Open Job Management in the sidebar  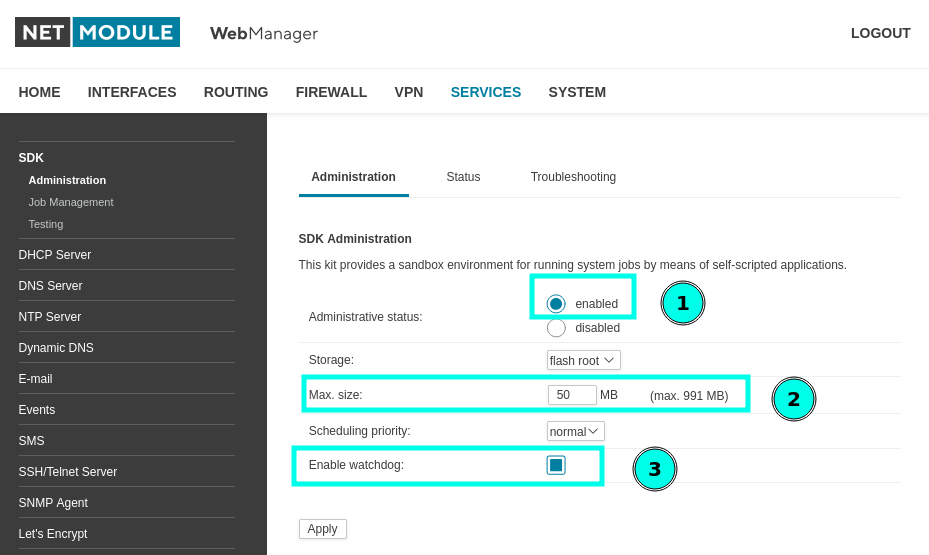71,202
